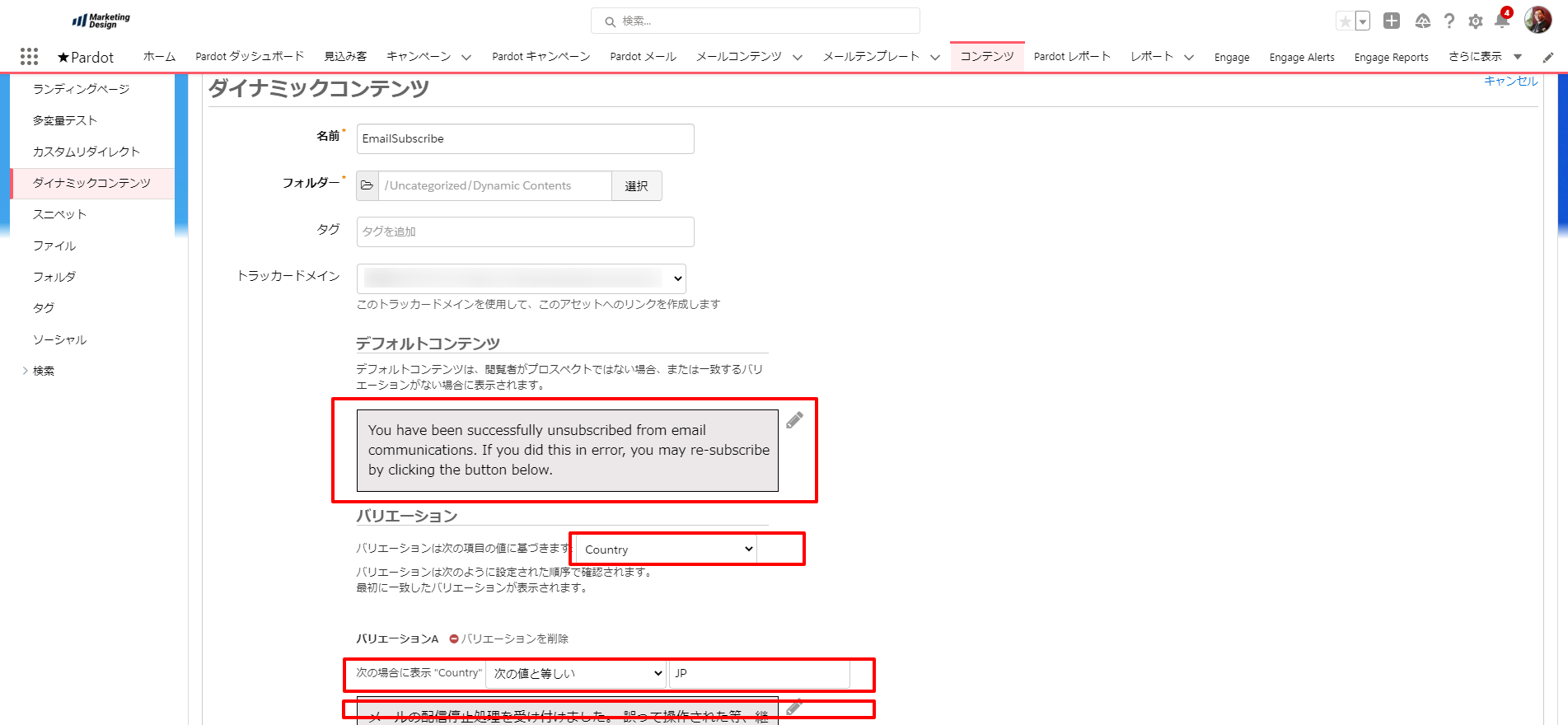Open the Salesforce Trailhead guidance icon

pos(1422,21)
